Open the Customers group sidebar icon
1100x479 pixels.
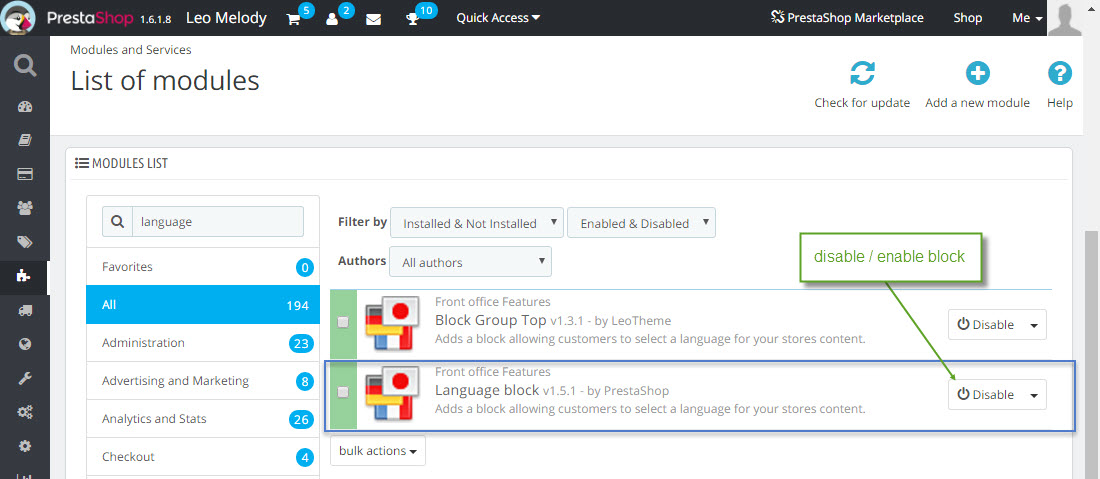[x=25, y=208]
